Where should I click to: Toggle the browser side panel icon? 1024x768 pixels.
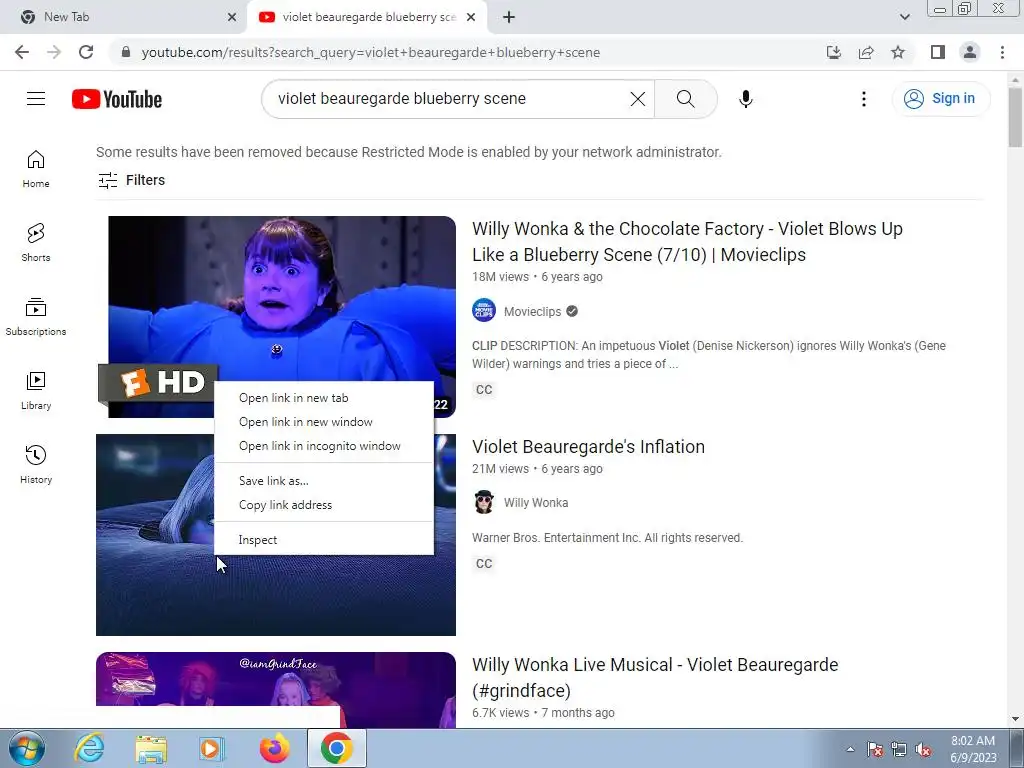click(x=938, y=52)
